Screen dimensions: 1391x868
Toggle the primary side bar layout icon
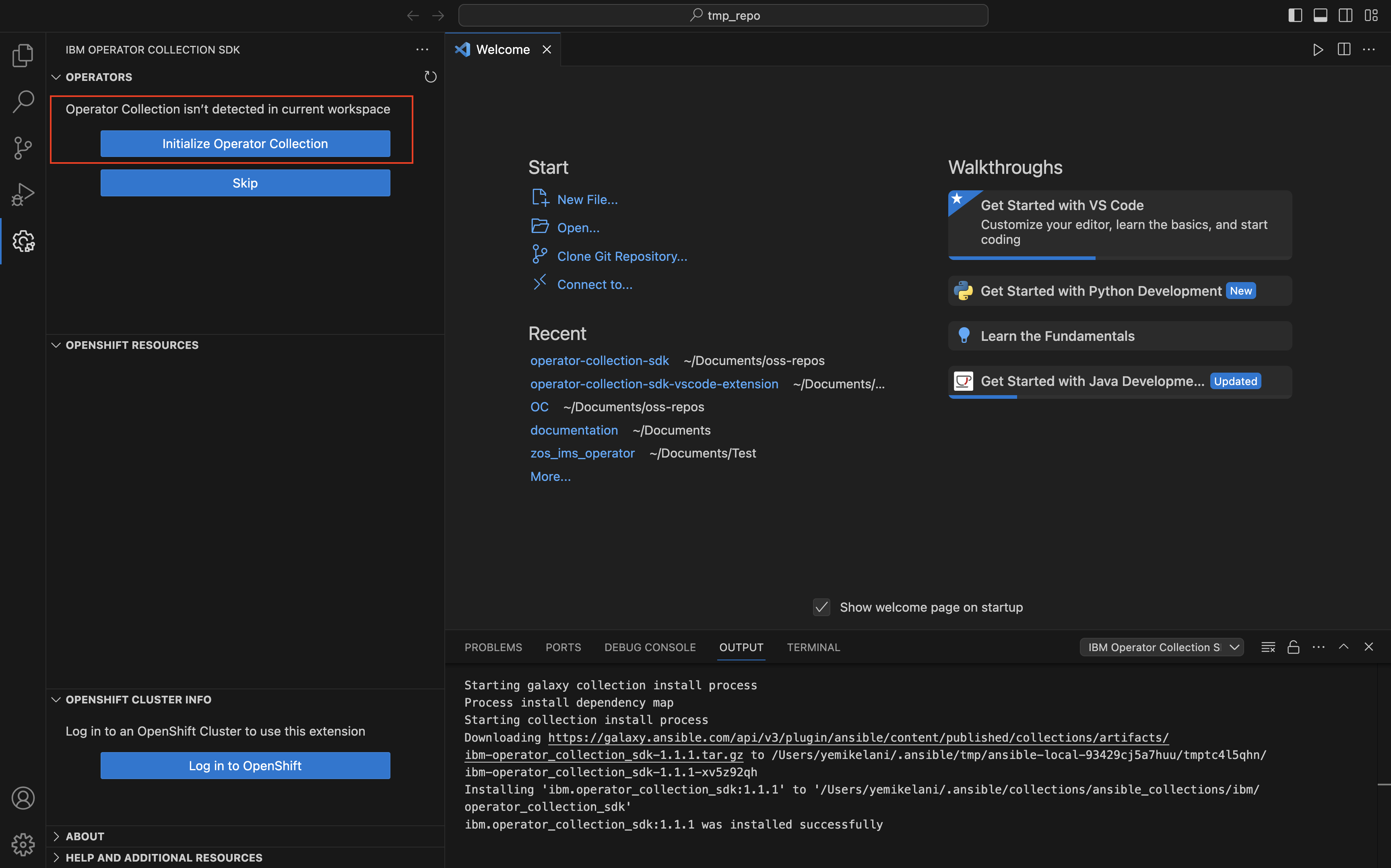(1295, 16)
